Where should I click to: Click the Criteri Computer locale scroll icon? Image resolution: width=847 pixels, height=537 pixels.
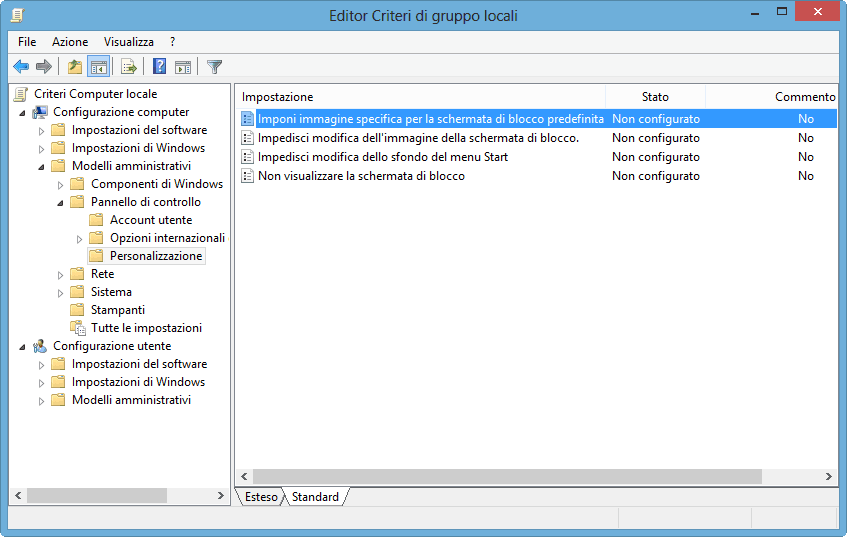click(21, 94)
